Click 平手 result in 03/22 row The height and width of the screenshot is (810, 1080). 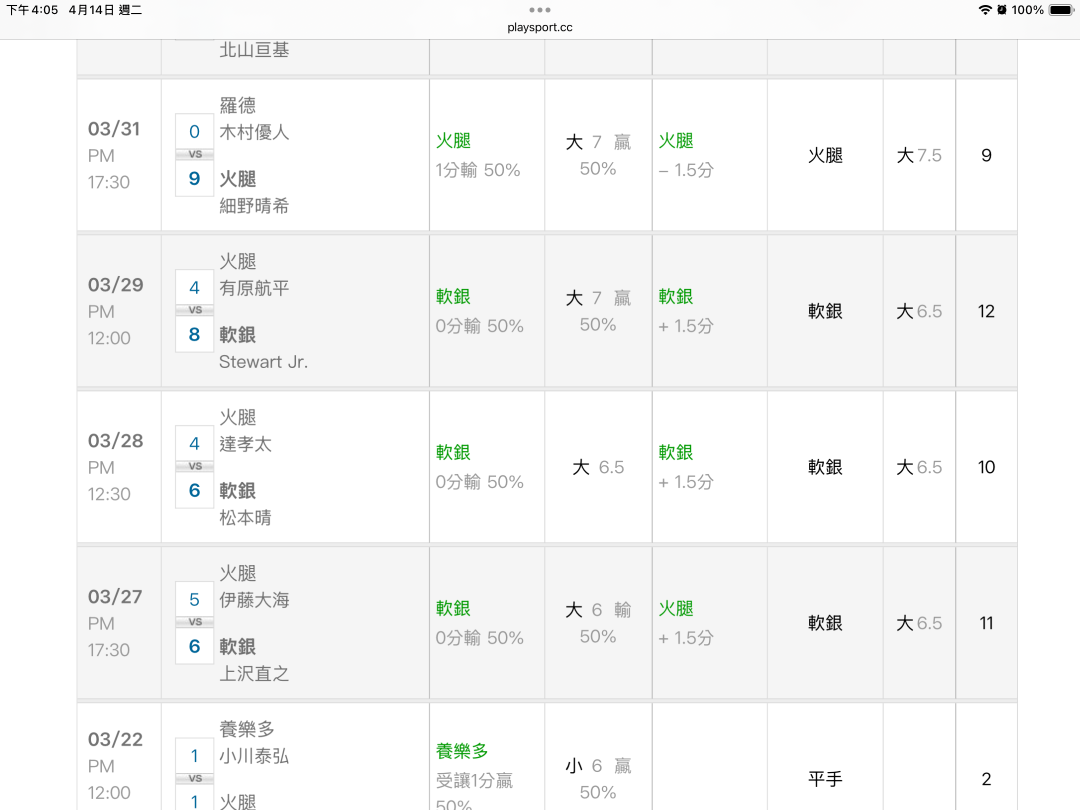(x=825, y=779)
